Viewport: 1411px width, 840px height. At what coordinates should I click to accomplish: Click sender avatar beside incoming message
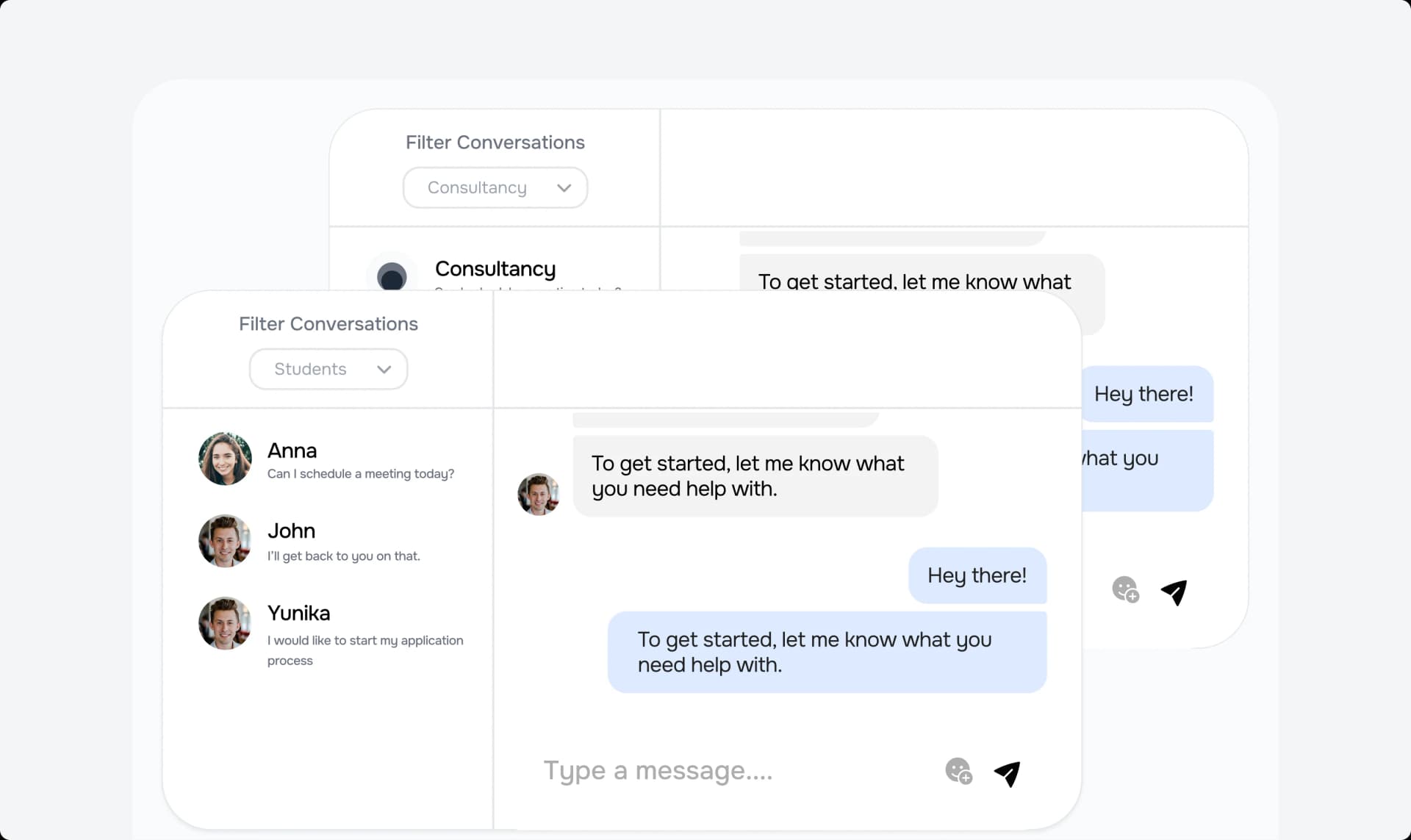click(x=538, y=494)
